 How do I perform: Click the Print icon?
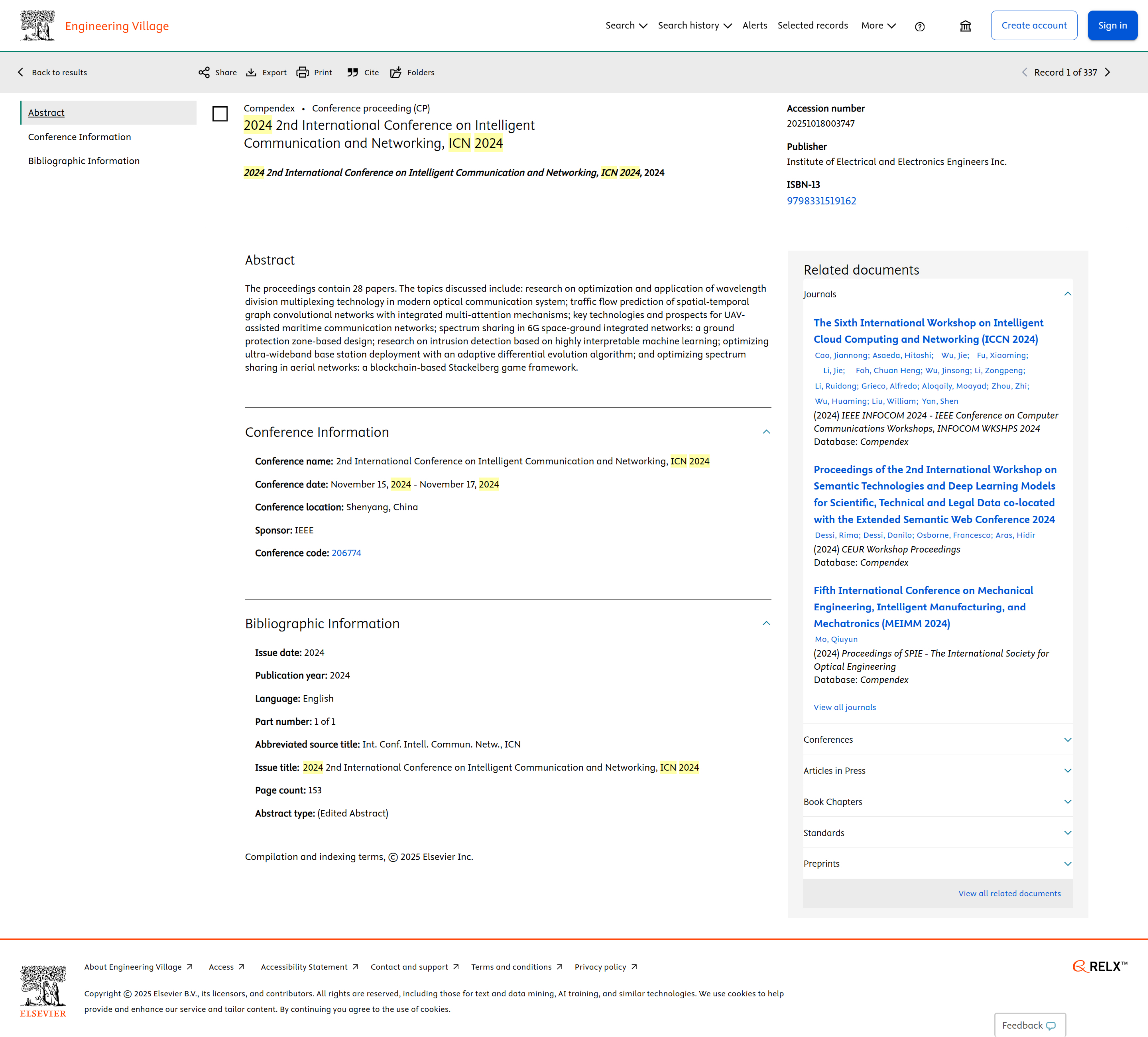click(x=302, y=72)
